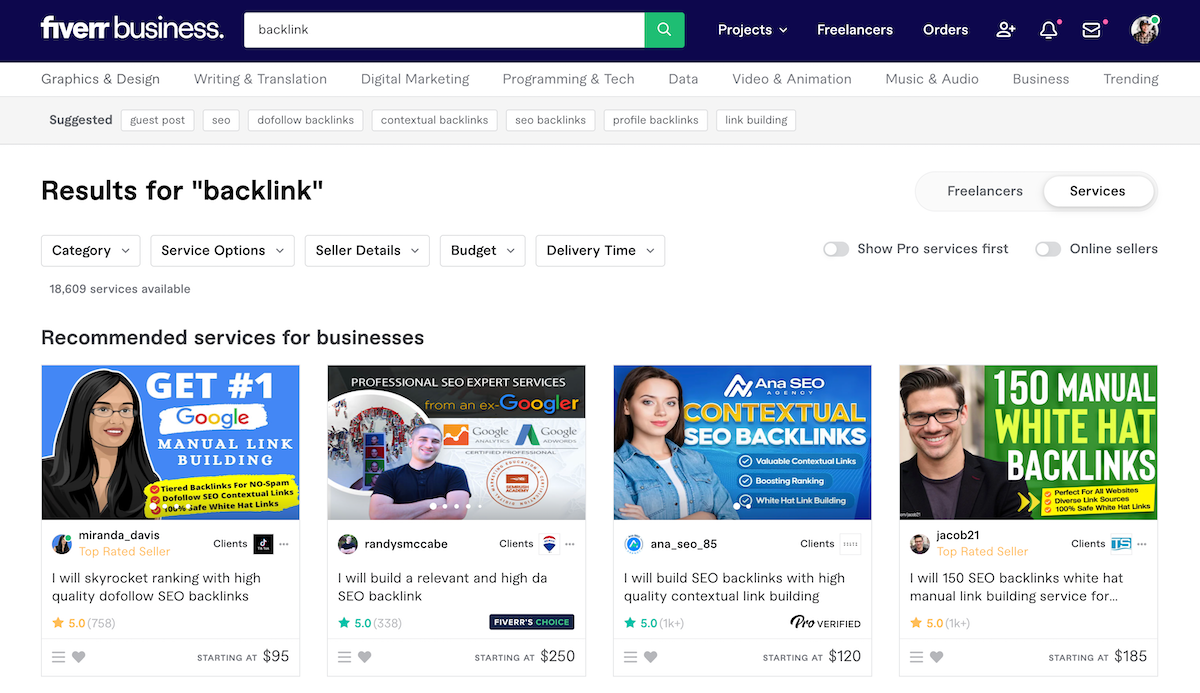Favorite the ana_seo_85 service with the heart
Screen dimensions: 1200x693
651,657
